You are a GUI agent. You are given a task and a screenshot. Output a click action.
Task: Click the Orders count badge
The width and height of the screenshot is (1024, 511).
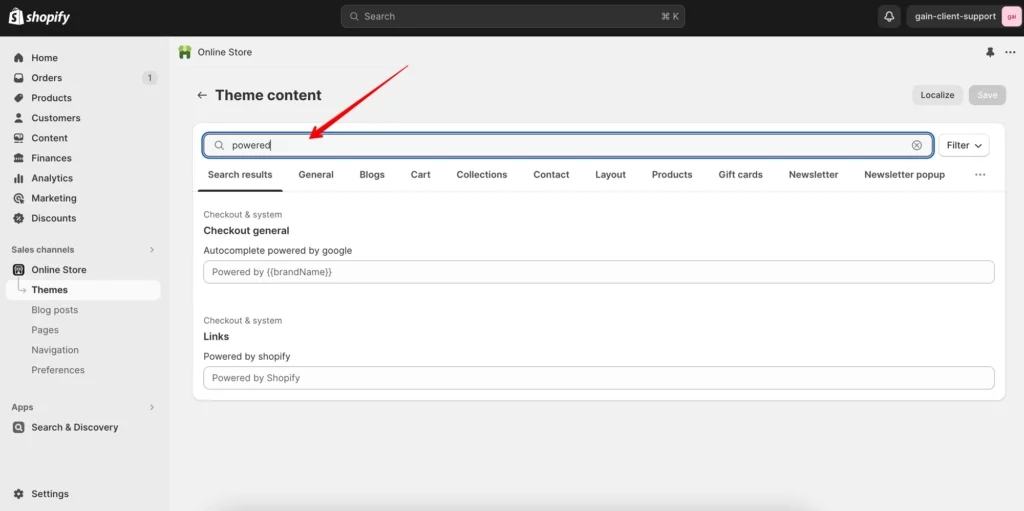tap(150, 78)
